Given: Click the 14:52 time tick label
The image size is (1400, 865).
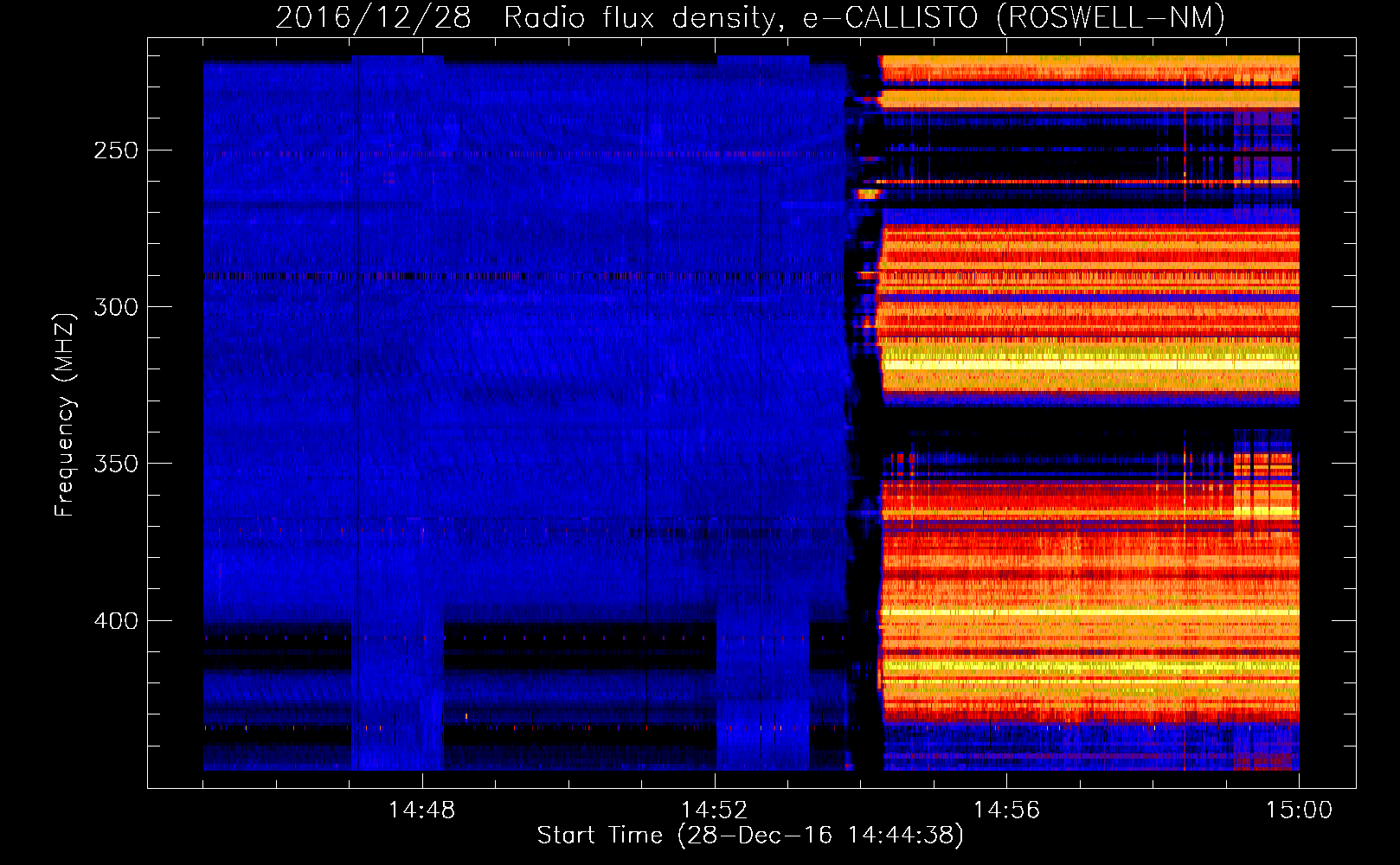Looking at the screenshot, I should click(714, 811).
